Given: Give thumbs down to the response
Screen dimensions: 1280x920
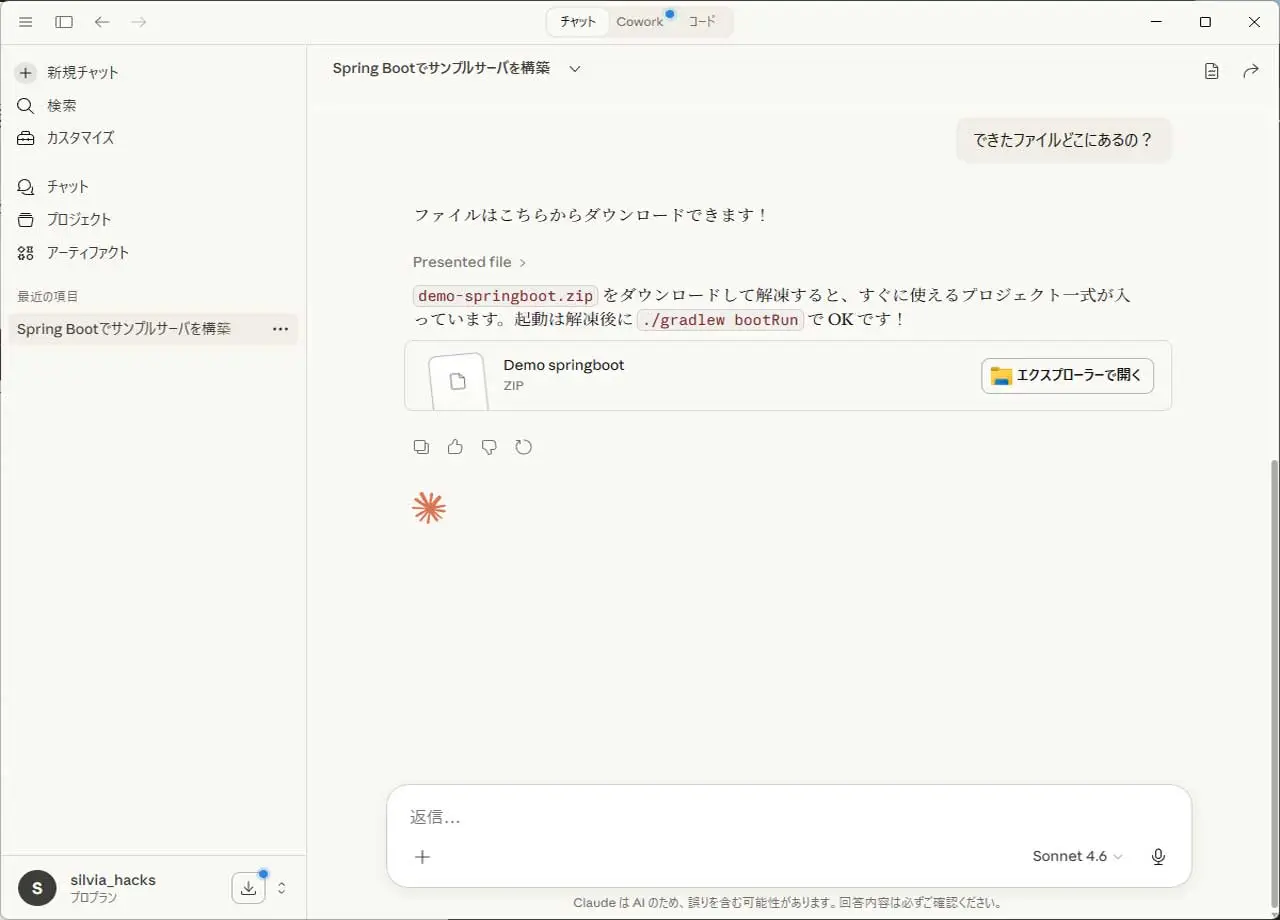Looking at the screenshot, I should tap(489, 447).
